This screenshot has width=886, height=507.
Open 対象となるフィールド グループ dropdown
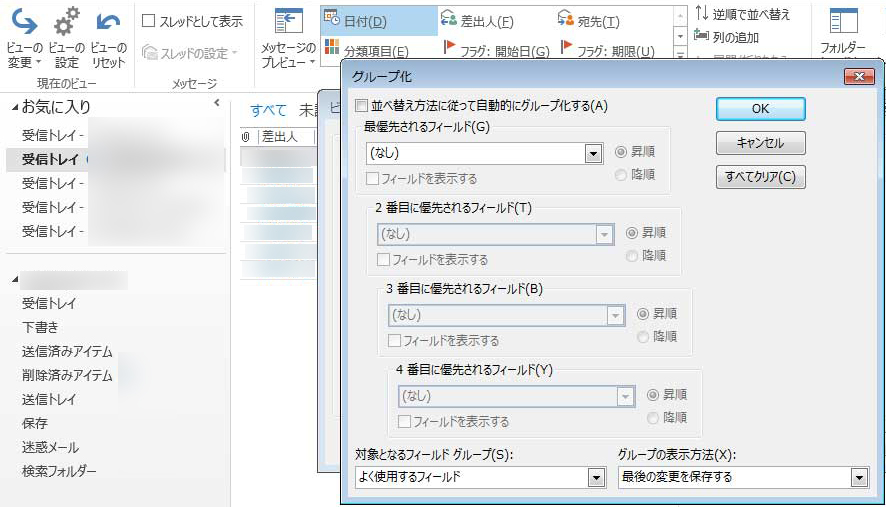tap(596, 478)
